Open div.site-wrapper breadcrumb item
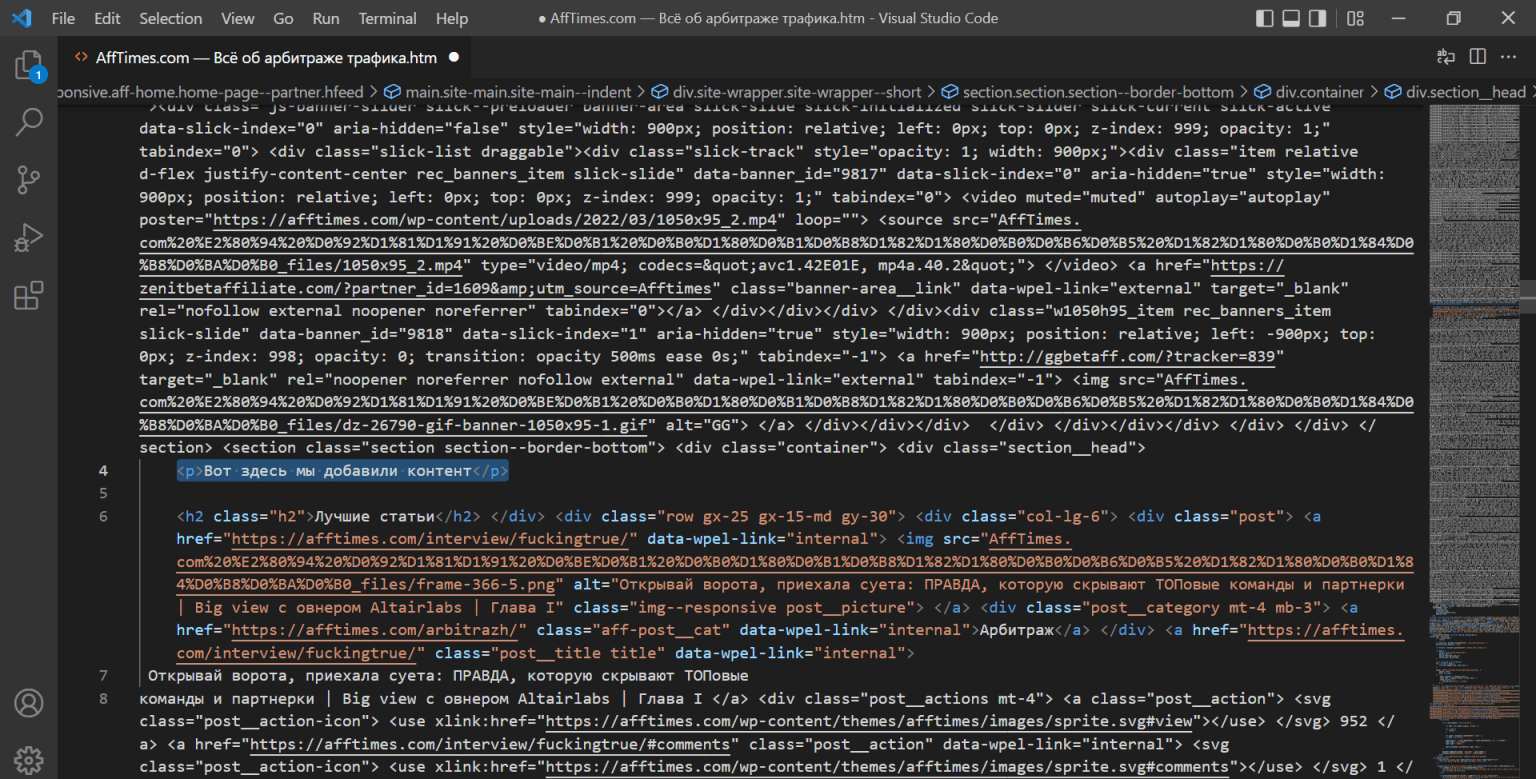1536x779 pixels. pos(787,92)
